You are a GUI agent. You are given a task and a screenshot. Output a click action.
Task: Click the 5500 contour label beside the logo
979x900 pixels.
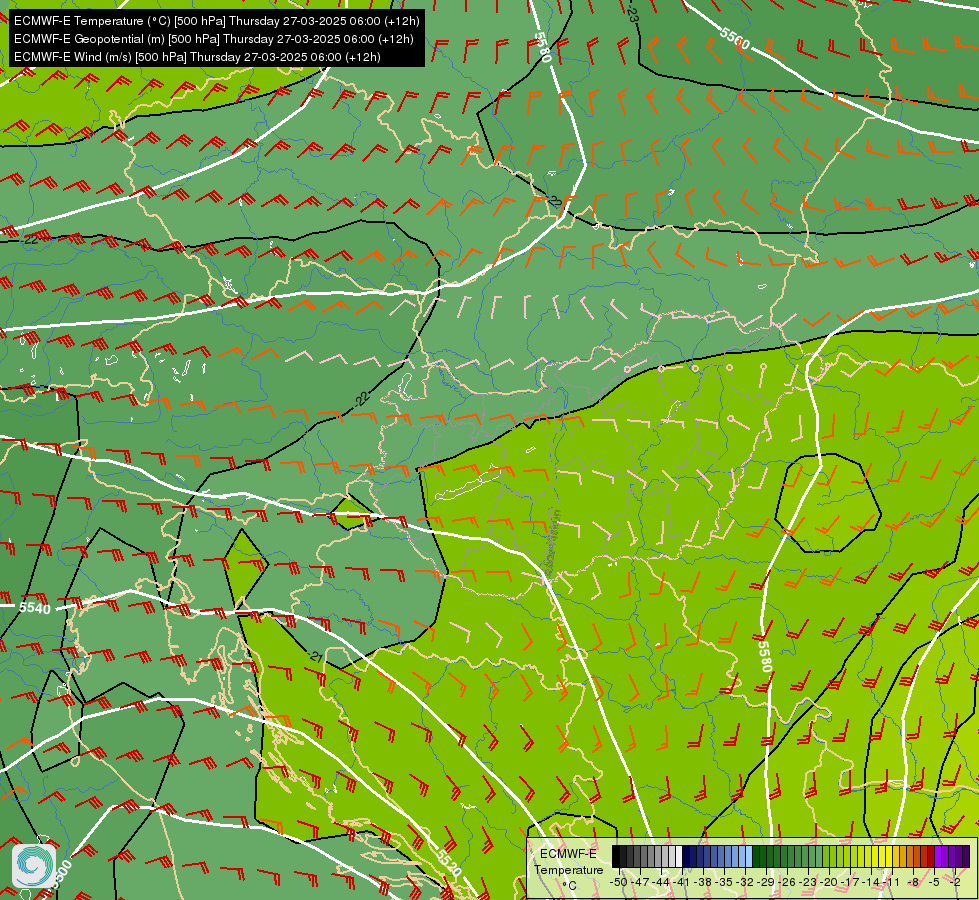tap(61, 873)
